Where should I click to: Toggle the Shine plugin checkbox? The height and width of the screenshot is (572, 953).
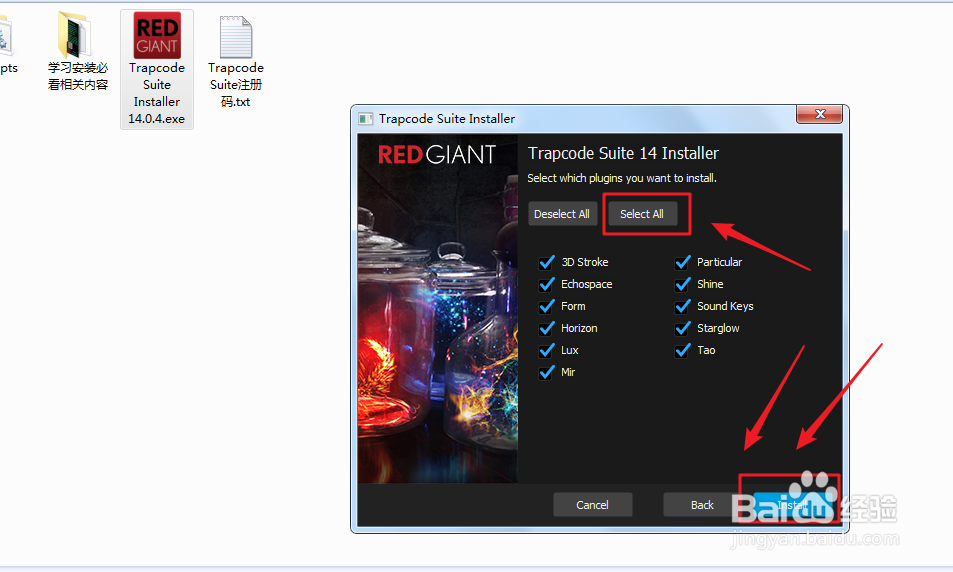[683, 284]
